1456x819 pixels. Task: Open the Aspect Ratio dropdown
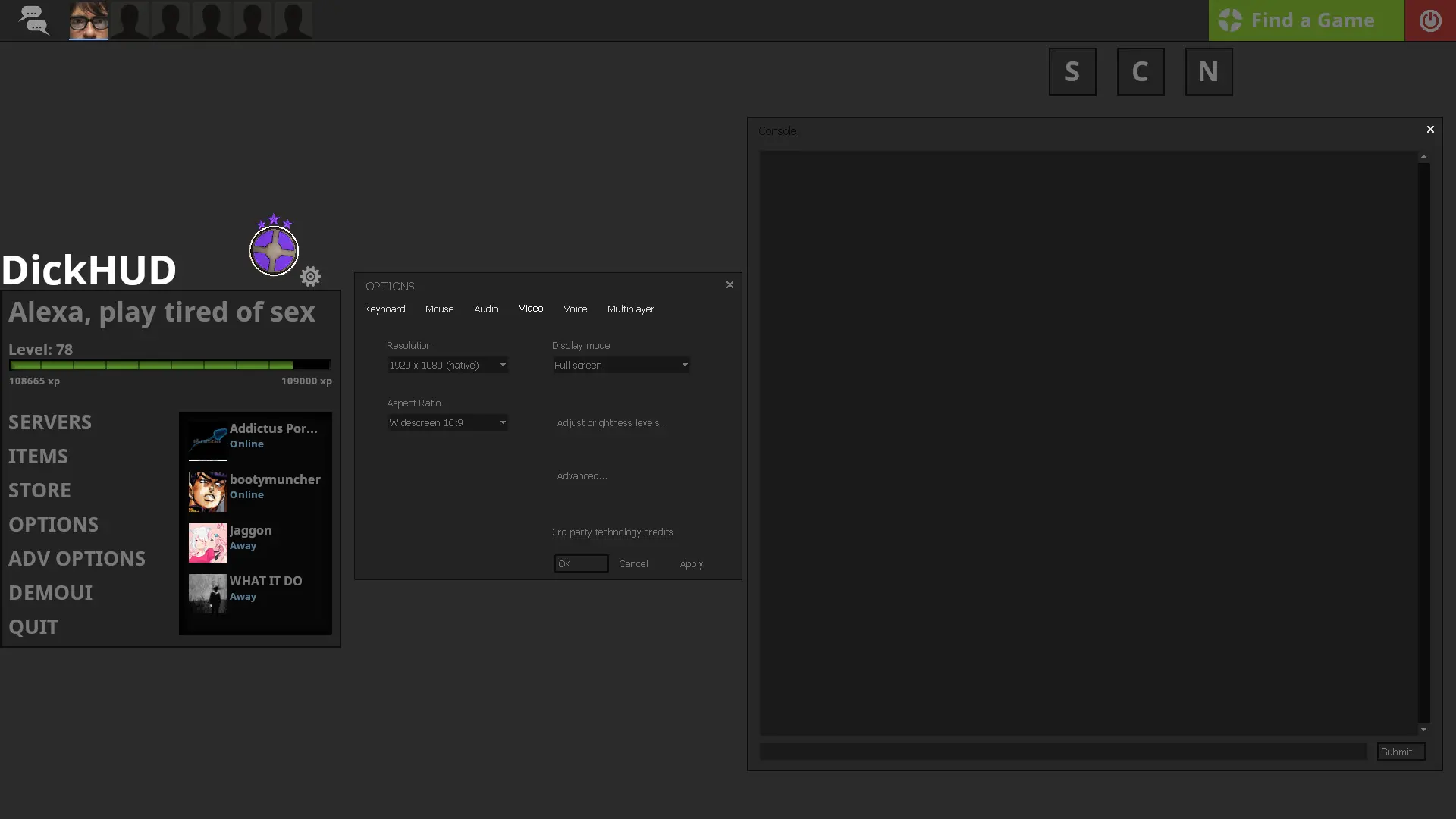pyautogui.click(x=447, y=422)
